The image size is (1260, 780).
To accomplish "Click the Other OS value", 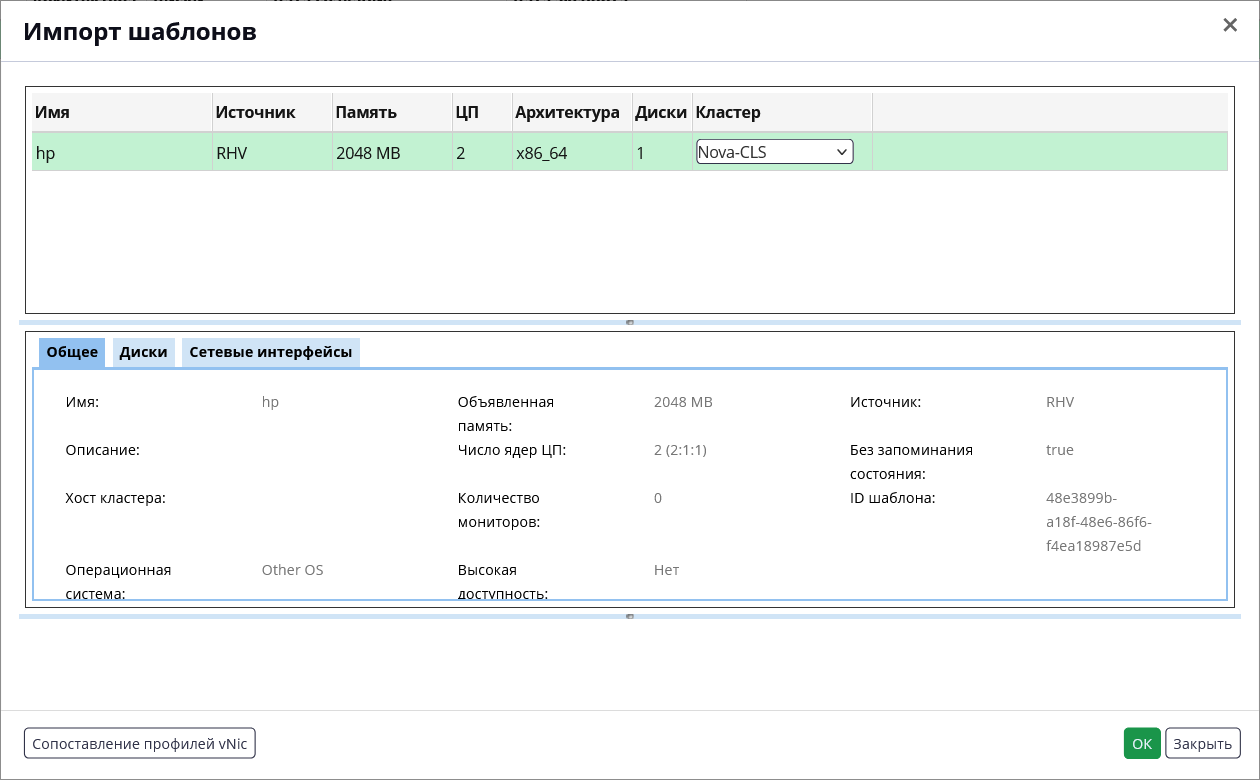I will click(x=293, y=570).
